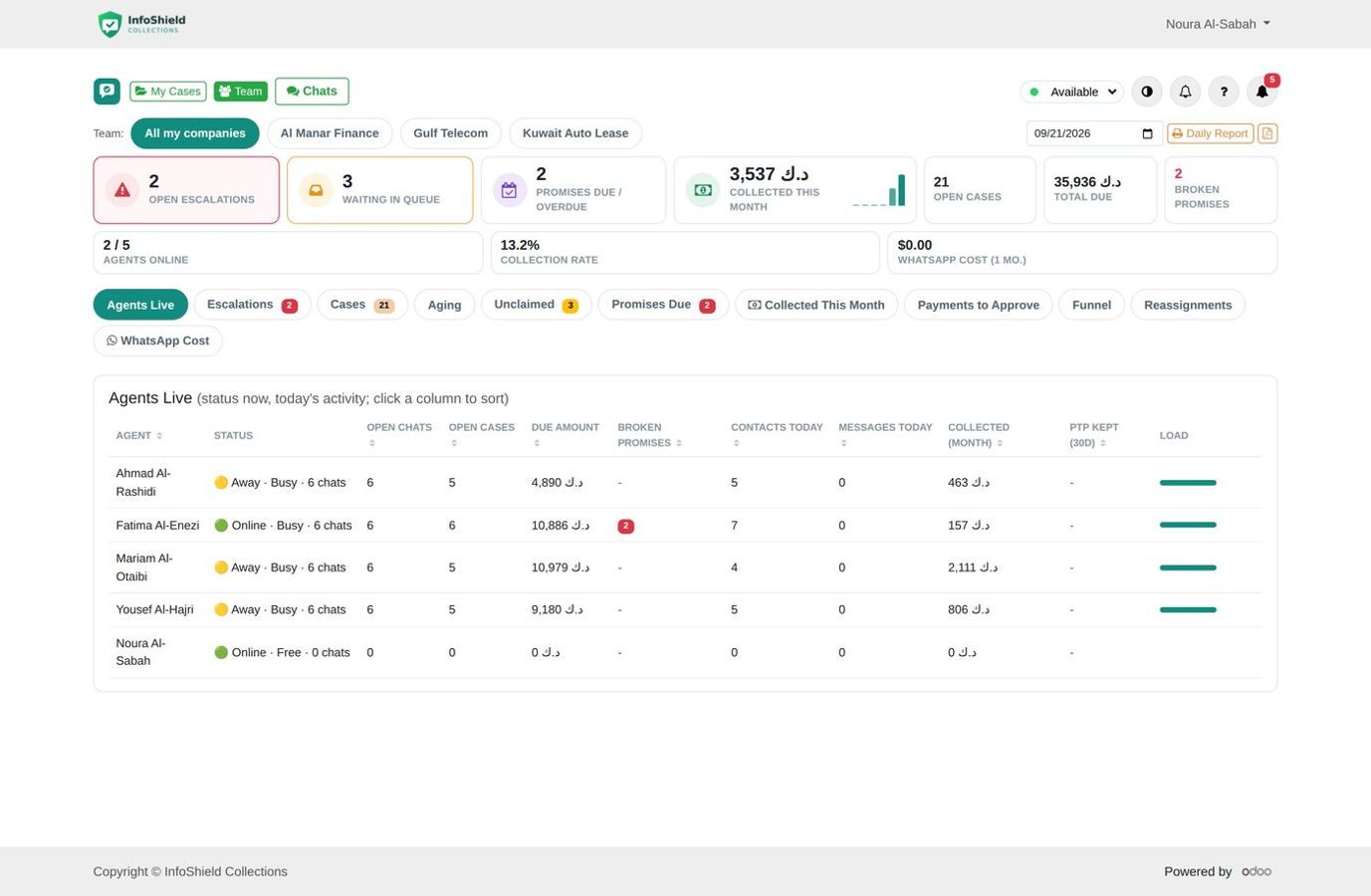
Task: Sort the table by Open Chats column
Action: [399, 435]
